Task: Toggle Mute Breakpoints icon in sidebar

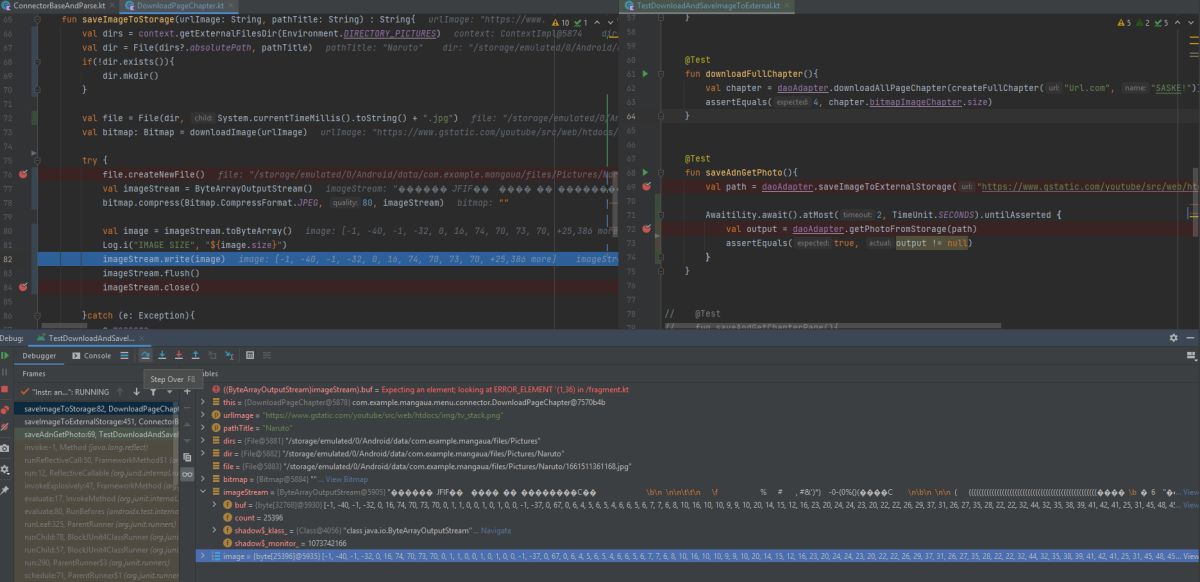Action: (5, 427)
